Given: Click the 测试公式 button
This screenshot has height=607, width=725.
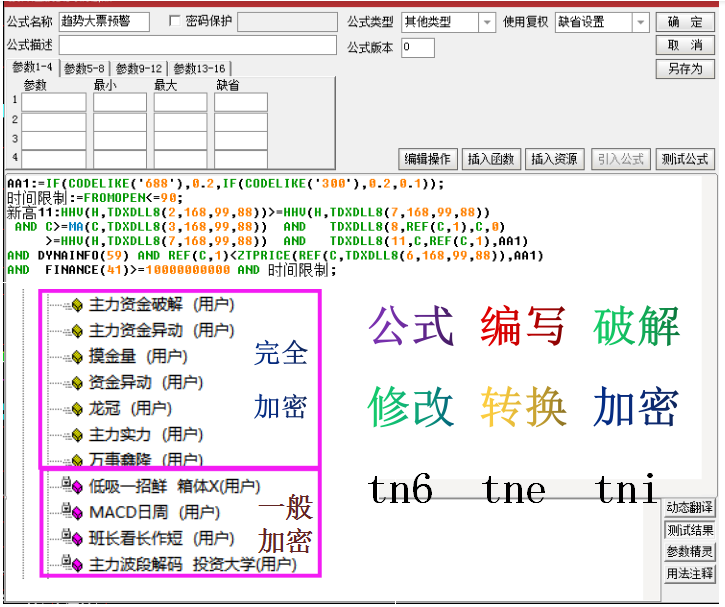Looking at the screenshot, I should pyautogui.click(x=685, y=159).
